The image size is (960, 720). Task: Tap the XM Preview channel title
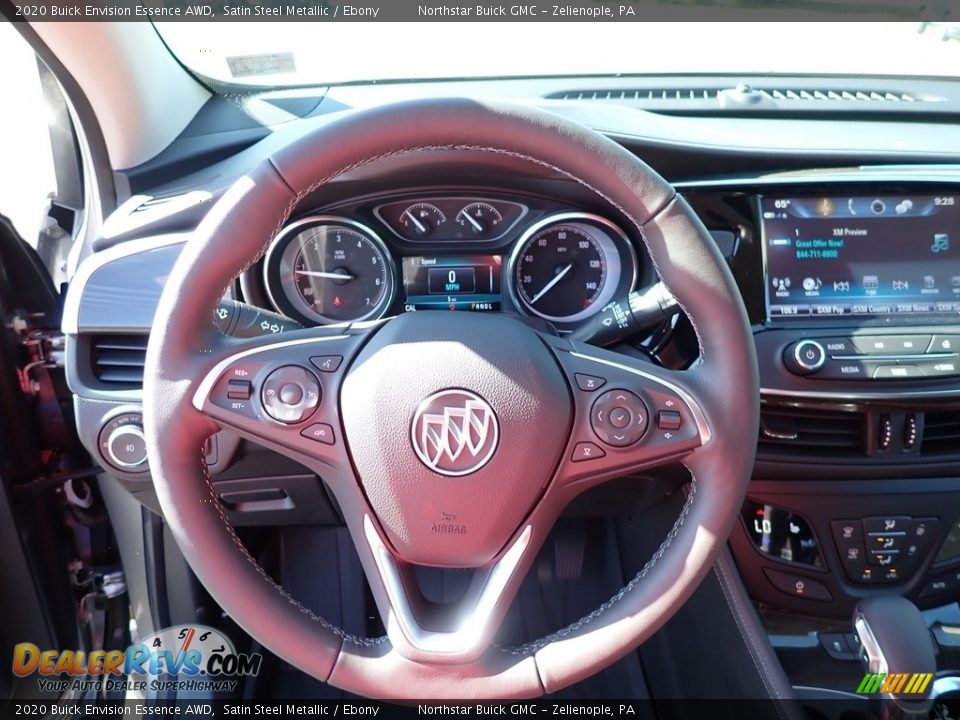(x=850, y=232)
